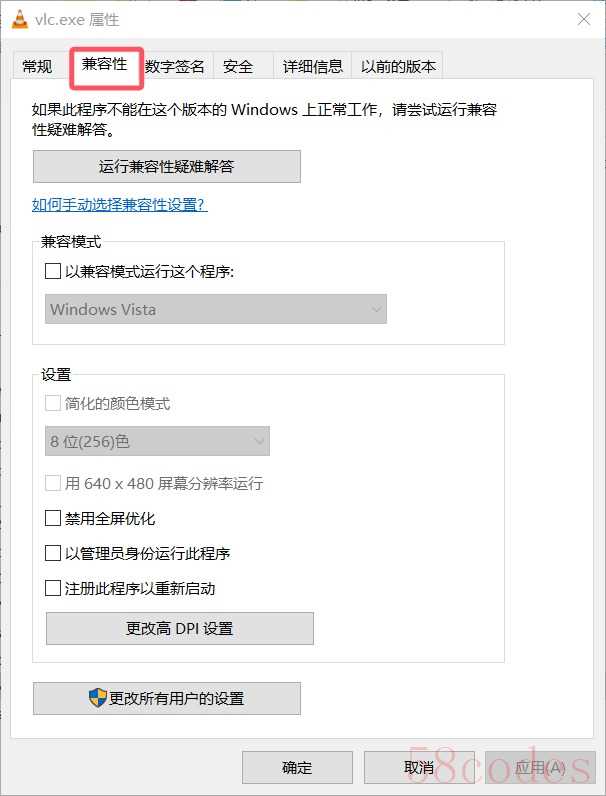Open the 数字签名 tab
Image resolution: width=606 pixels, height=796 pixels.
point(175,67)
